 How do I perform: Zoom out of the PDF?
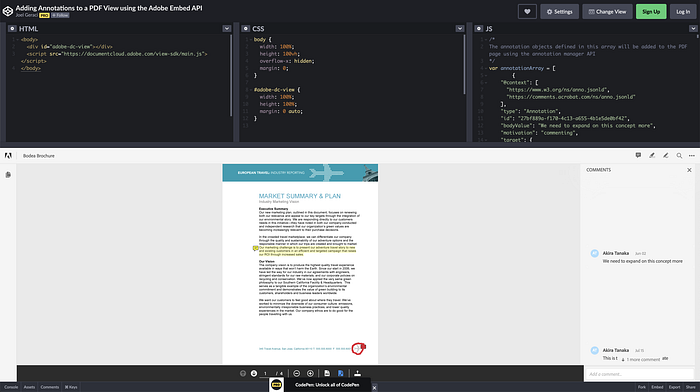tap(296, 373)
